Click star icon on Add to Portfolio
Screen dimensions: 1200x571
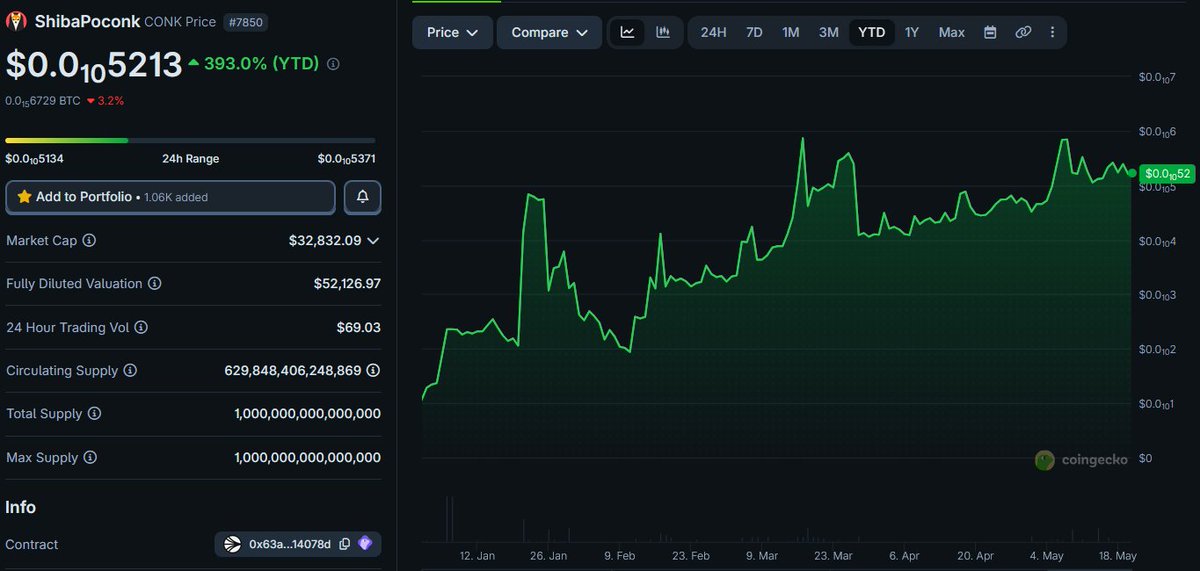point(24,197)
